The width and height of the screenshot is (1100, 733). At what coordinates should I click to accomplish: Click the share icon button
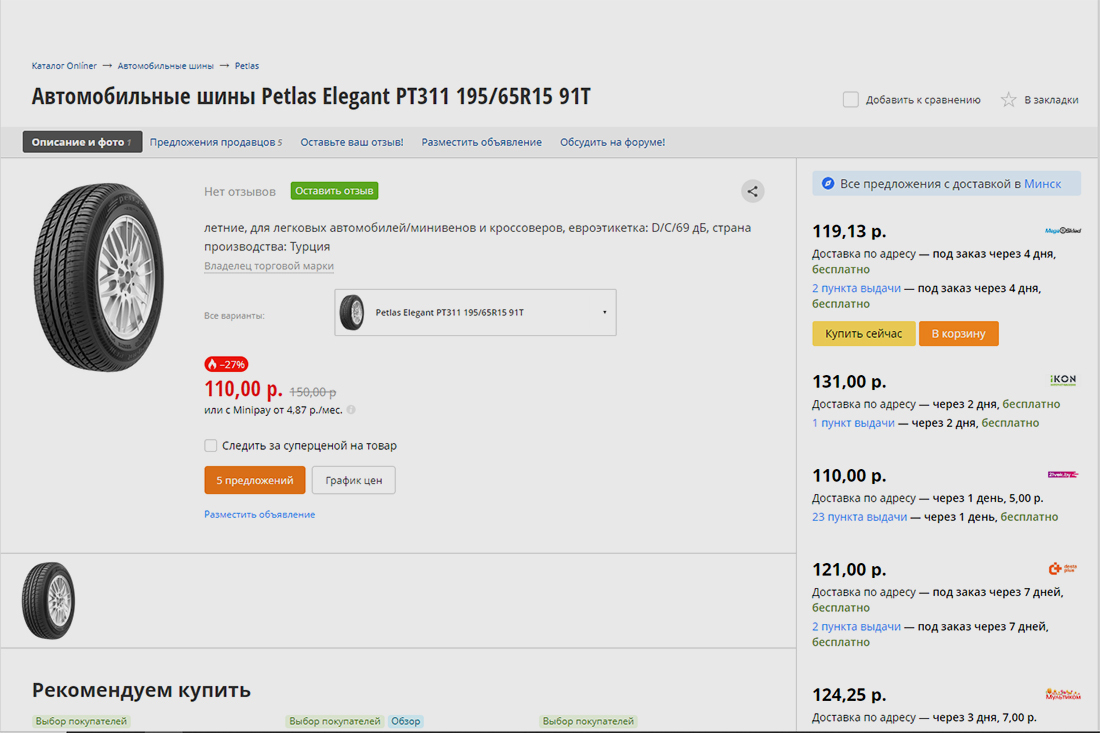click(x=752, y=191)
